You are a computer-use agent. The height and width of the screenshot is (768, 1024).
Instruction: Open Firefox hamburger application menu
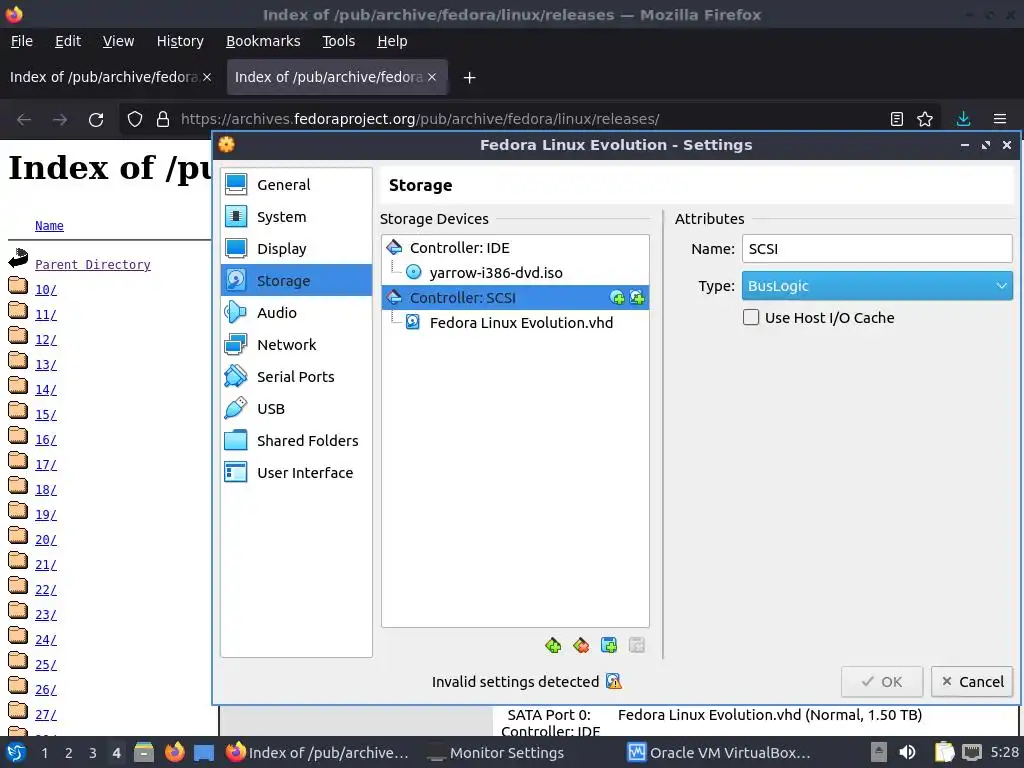click(1000, 119)
